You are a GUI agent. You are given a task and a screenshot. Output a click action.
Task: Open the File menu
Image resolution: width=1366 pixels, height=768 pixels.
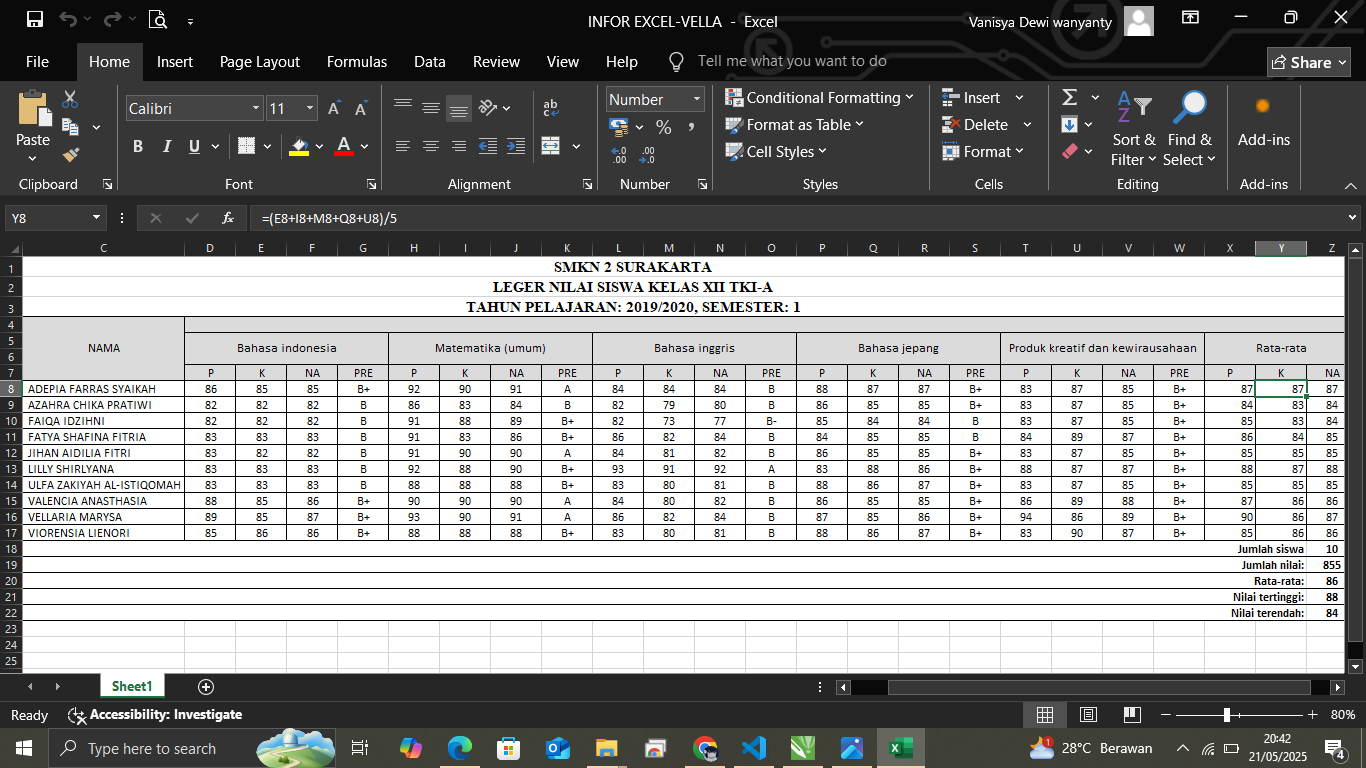tap(37, 62)
